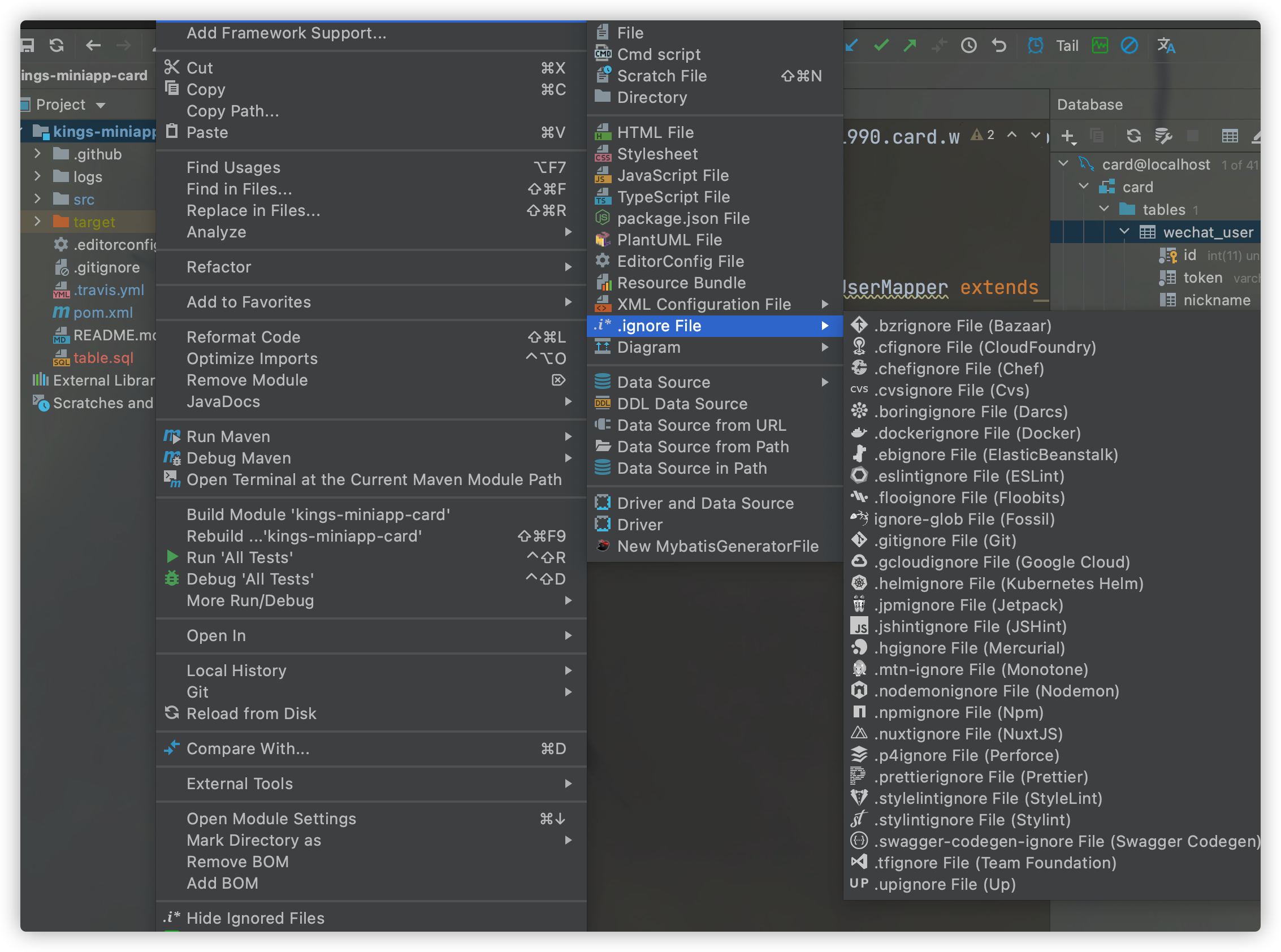Select the Directory menu entry

click(x=652, y=97)
